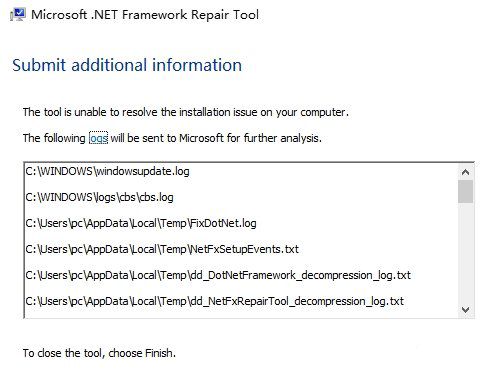Click the log list scroll down arrow
The height and width of the screenshot is (392, 495).
coord(465,310)
